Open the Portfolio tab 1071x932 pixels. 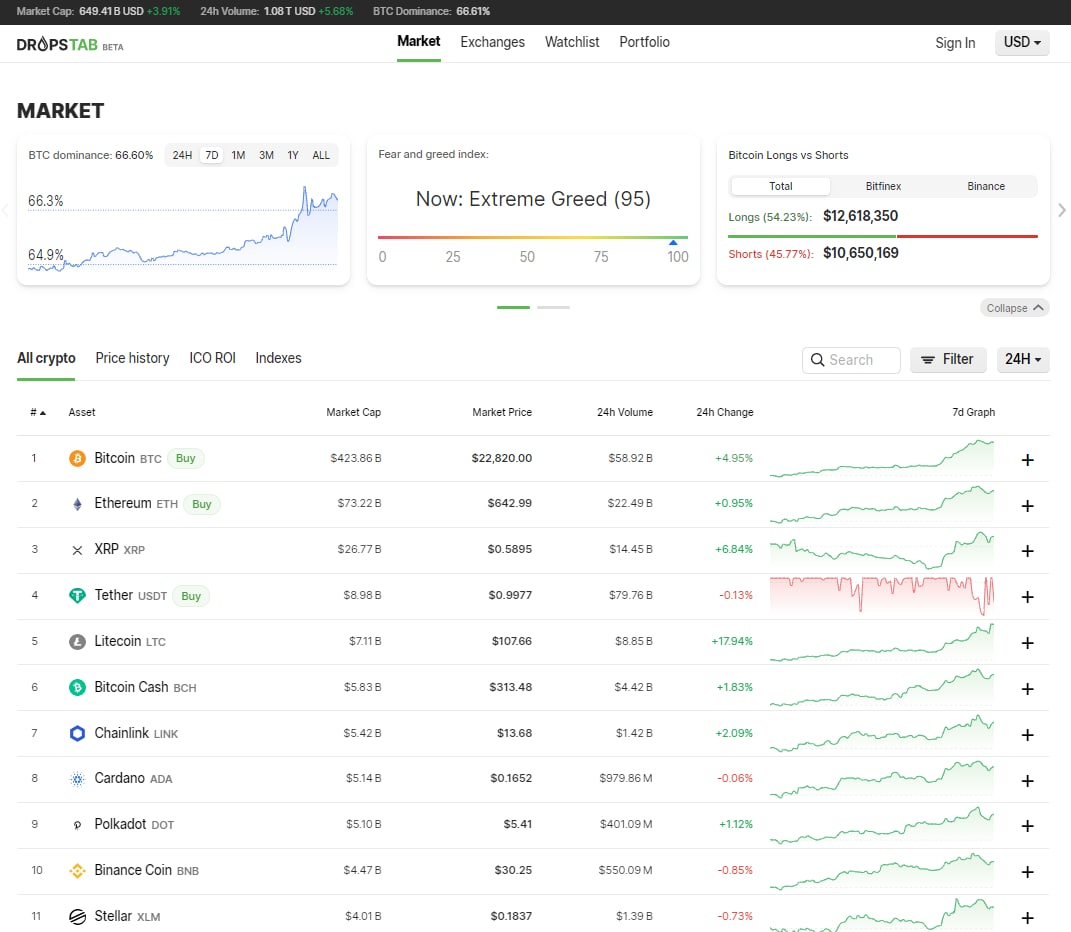(x=644, y=42)
